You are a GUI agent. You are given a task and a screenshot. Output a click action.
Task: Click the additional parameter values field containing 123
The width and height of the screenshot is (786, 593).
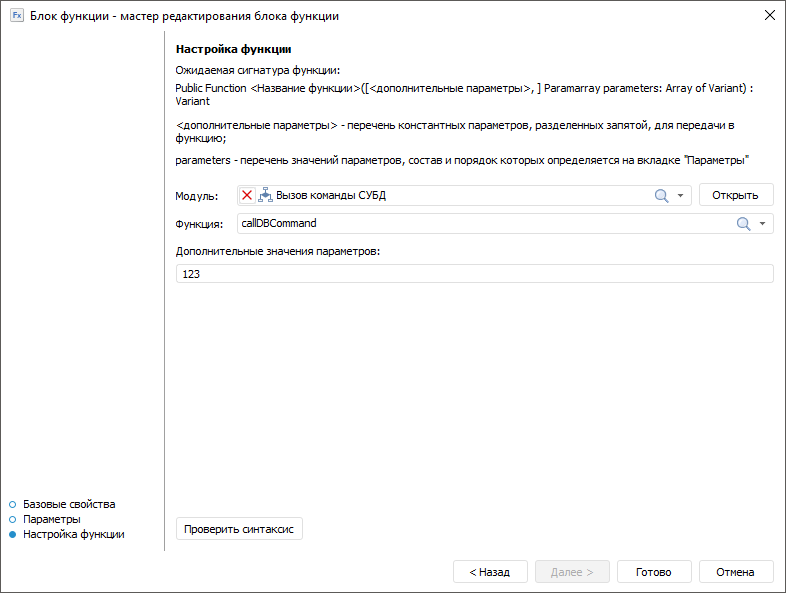pyautogui.click(x=474, y=274)
